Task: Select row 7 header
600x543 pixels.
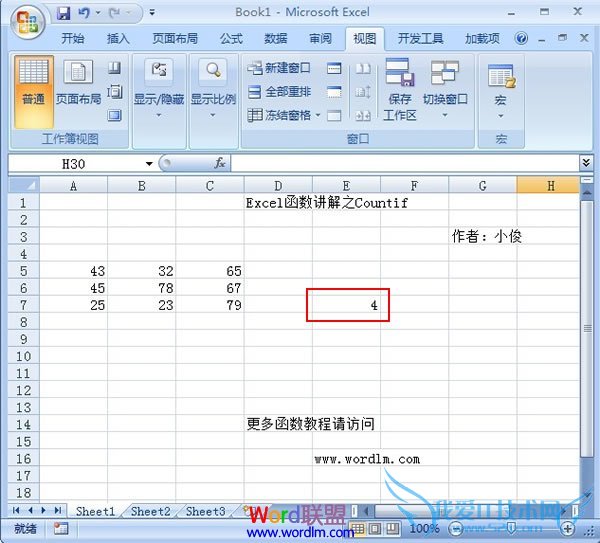Action: pos(24,305)
